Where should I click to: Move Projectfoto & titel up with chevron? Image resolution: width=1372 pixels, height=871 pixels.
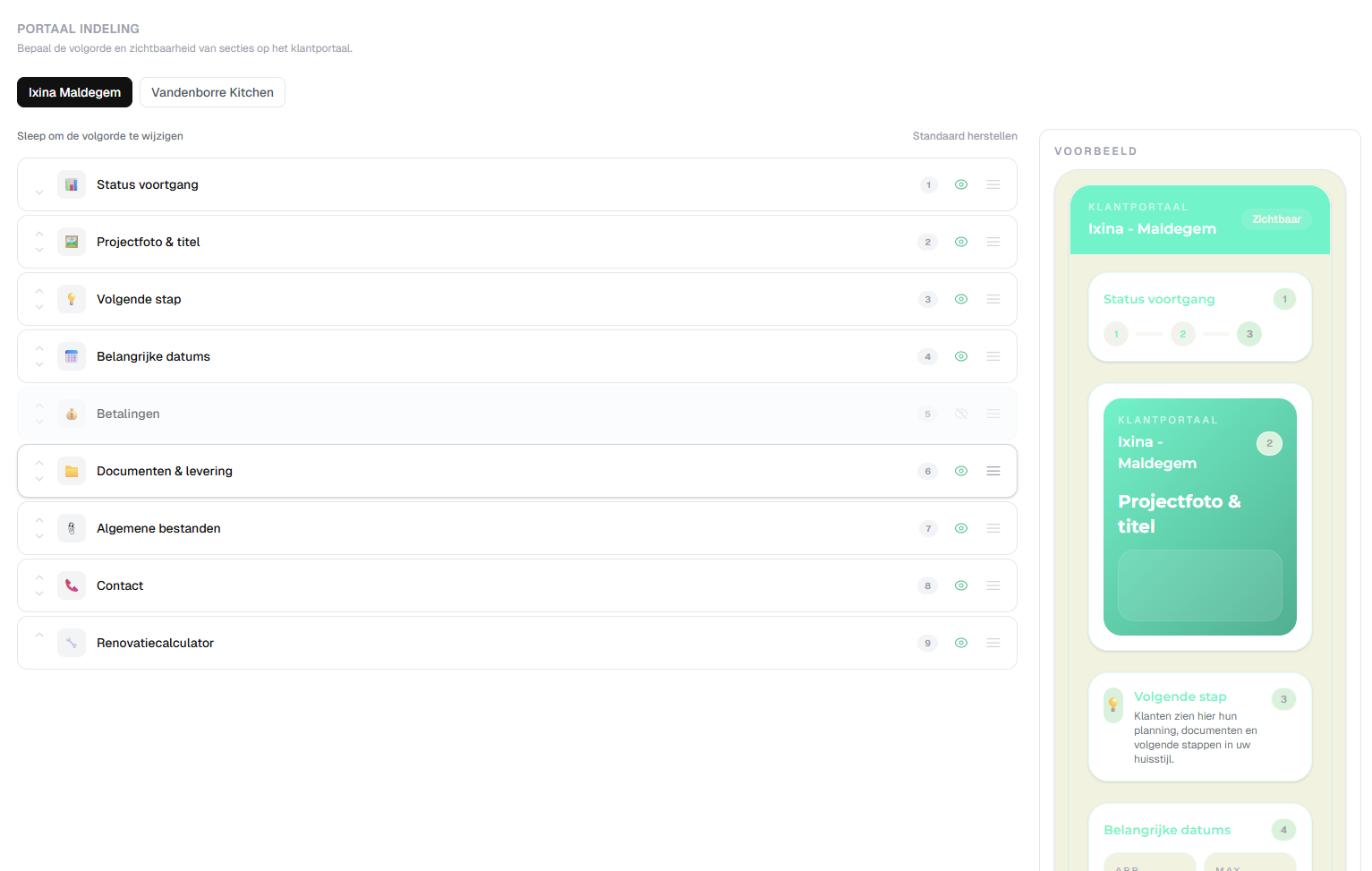point(39,234)
